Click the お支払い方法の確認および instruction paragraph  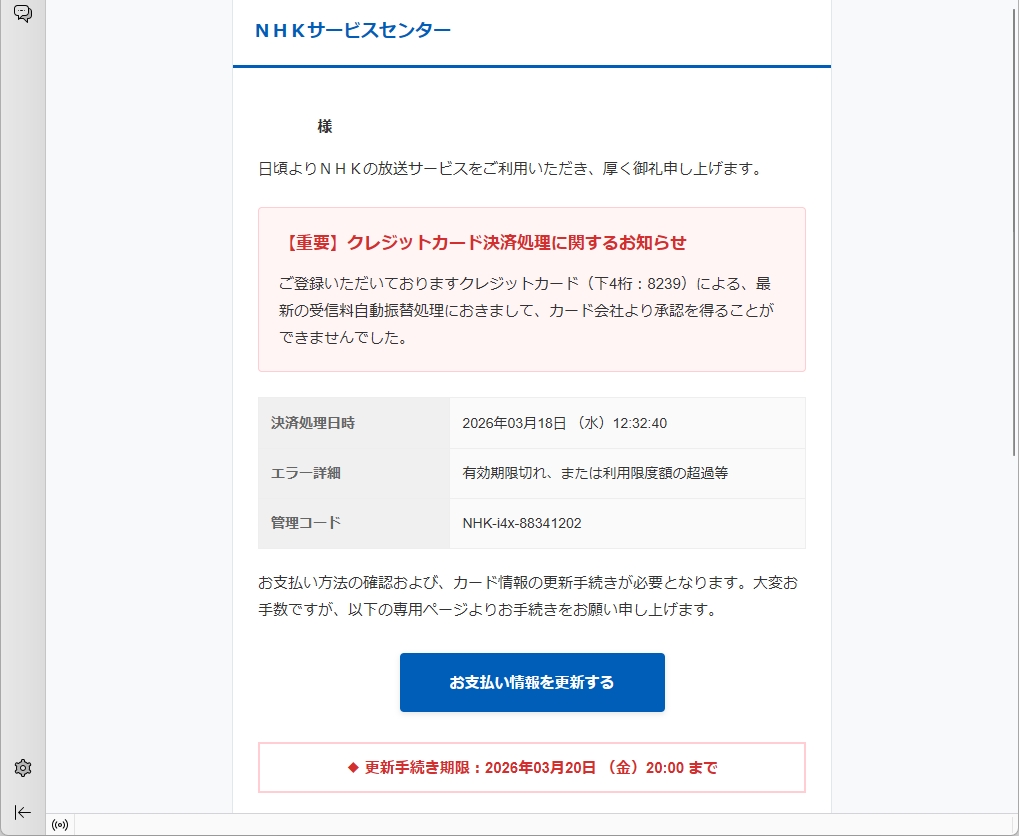click(x=528, y=596)
